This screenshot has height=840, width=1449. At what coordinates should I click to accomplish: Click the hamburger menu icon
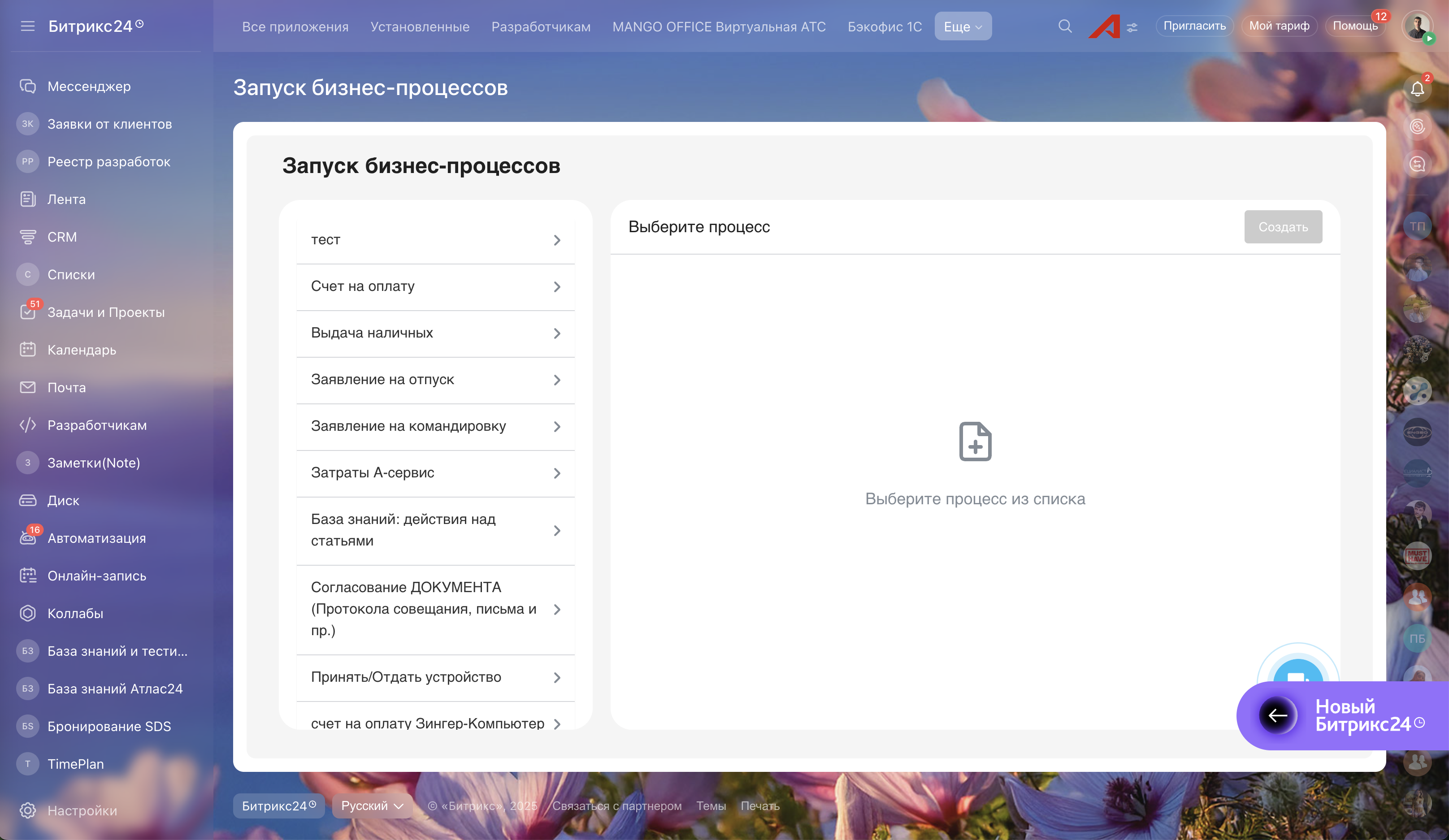tap(28, 26)
